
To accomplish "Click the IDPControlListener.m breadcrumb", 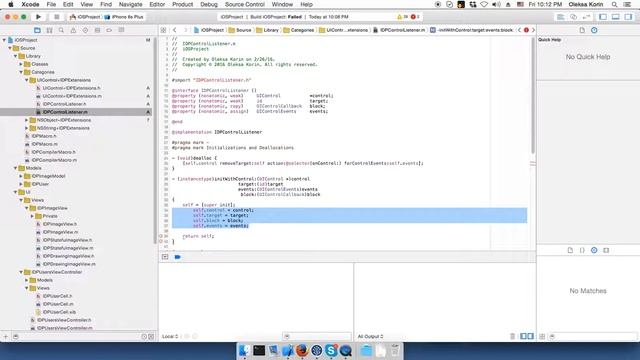I will [x=399, y=30].
